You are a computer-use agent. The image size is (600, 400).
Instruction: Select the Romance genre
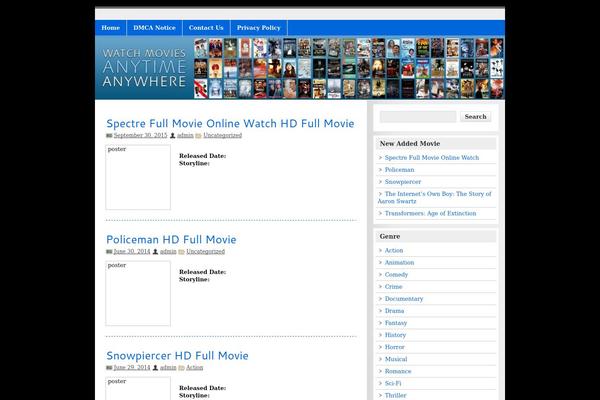click(x=398, y=371)
